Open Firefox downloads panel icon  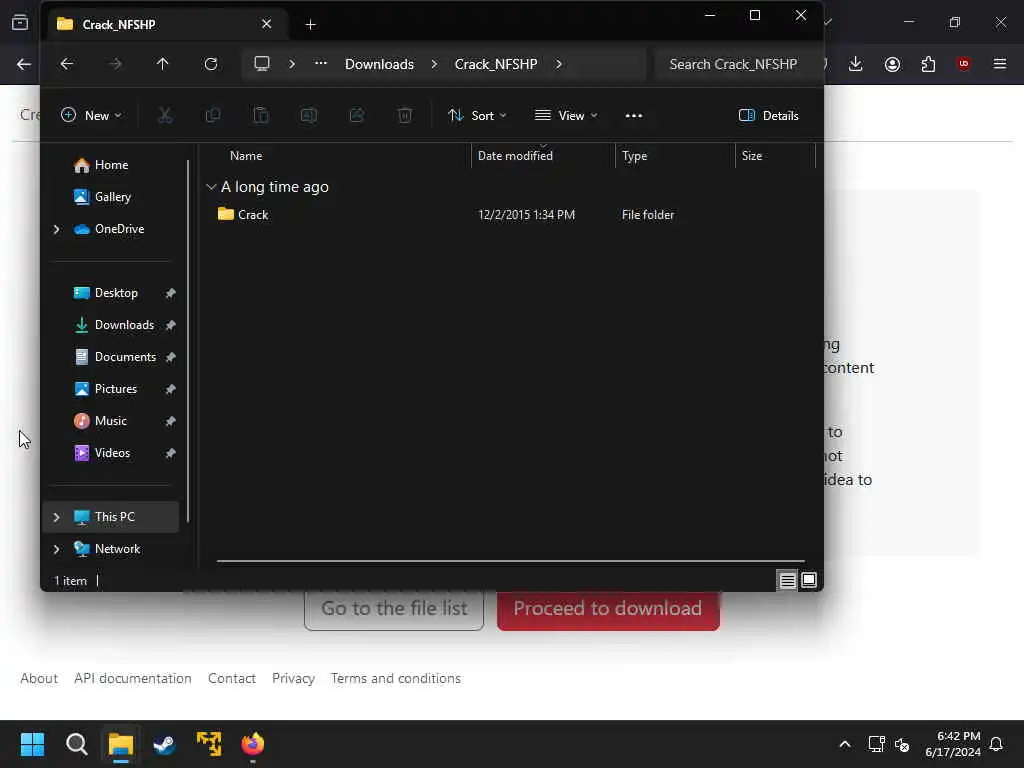(856, 64)
